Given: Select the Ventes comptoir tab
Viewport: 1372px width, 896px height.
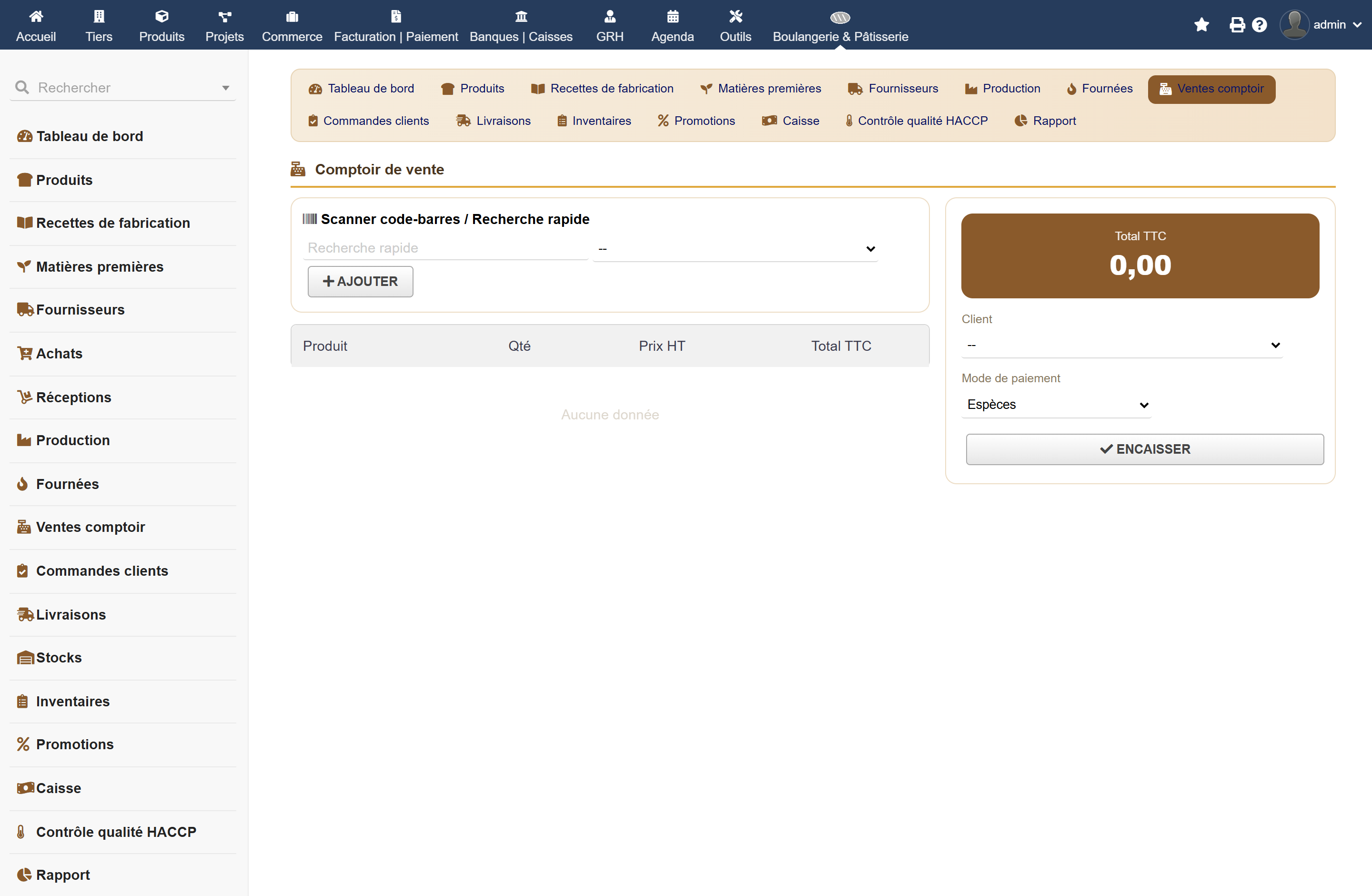Looking at the screenshot, I should click(x=1211, y=89).
